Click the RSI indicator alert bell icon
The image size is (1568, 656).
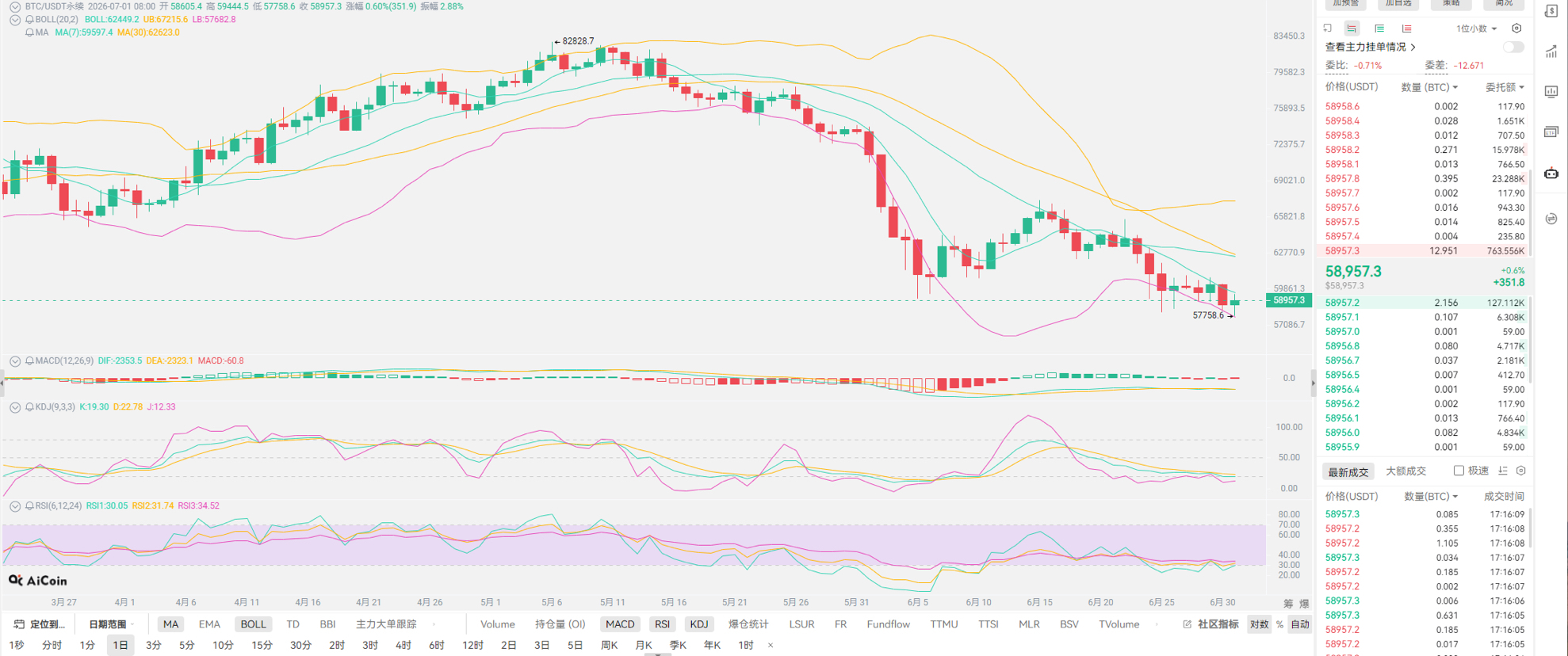[29, 505]
